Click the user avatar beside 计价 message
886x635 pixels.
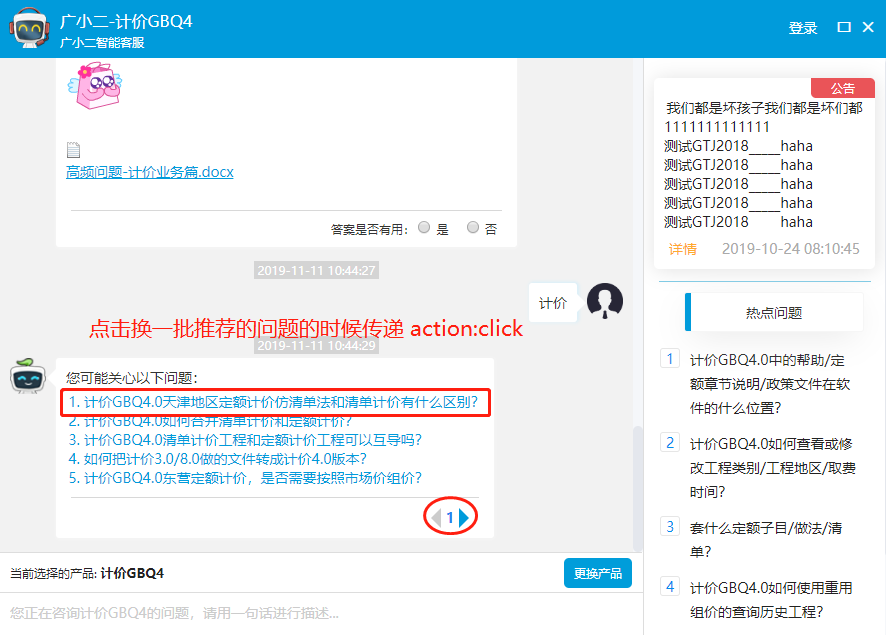pyautogui.click(x=605, y=301)
